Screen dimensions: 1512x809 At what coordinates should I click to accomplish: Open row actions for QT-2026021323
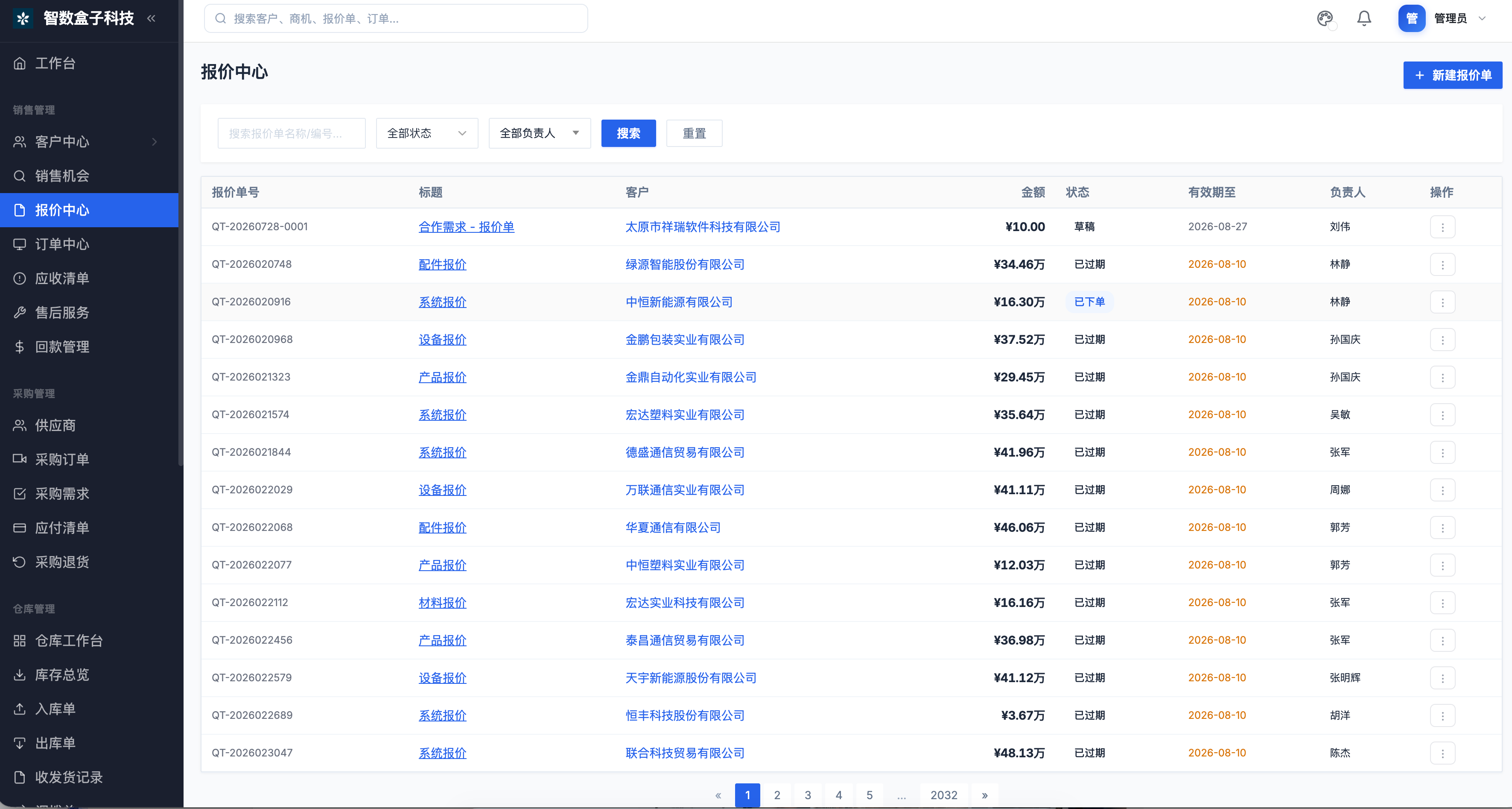coord(1442,377)
